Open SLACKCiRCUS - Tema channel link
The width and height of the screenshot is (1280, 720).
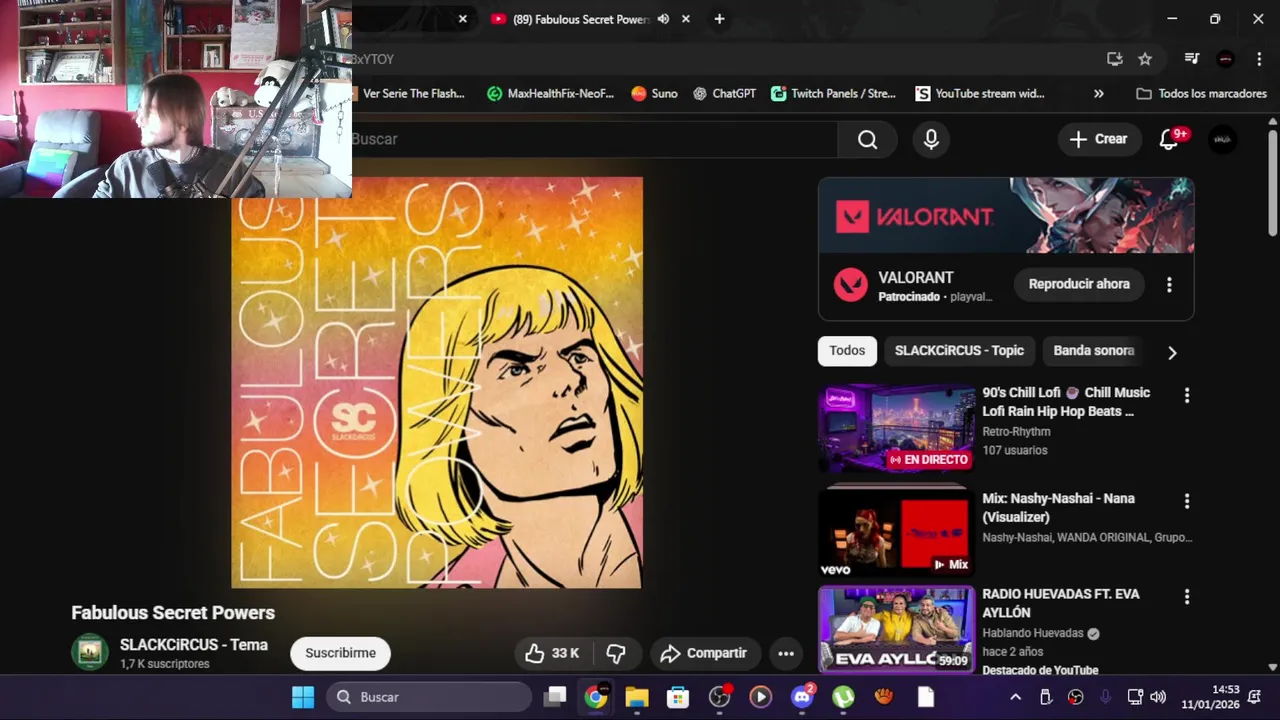tap(194, 645)
